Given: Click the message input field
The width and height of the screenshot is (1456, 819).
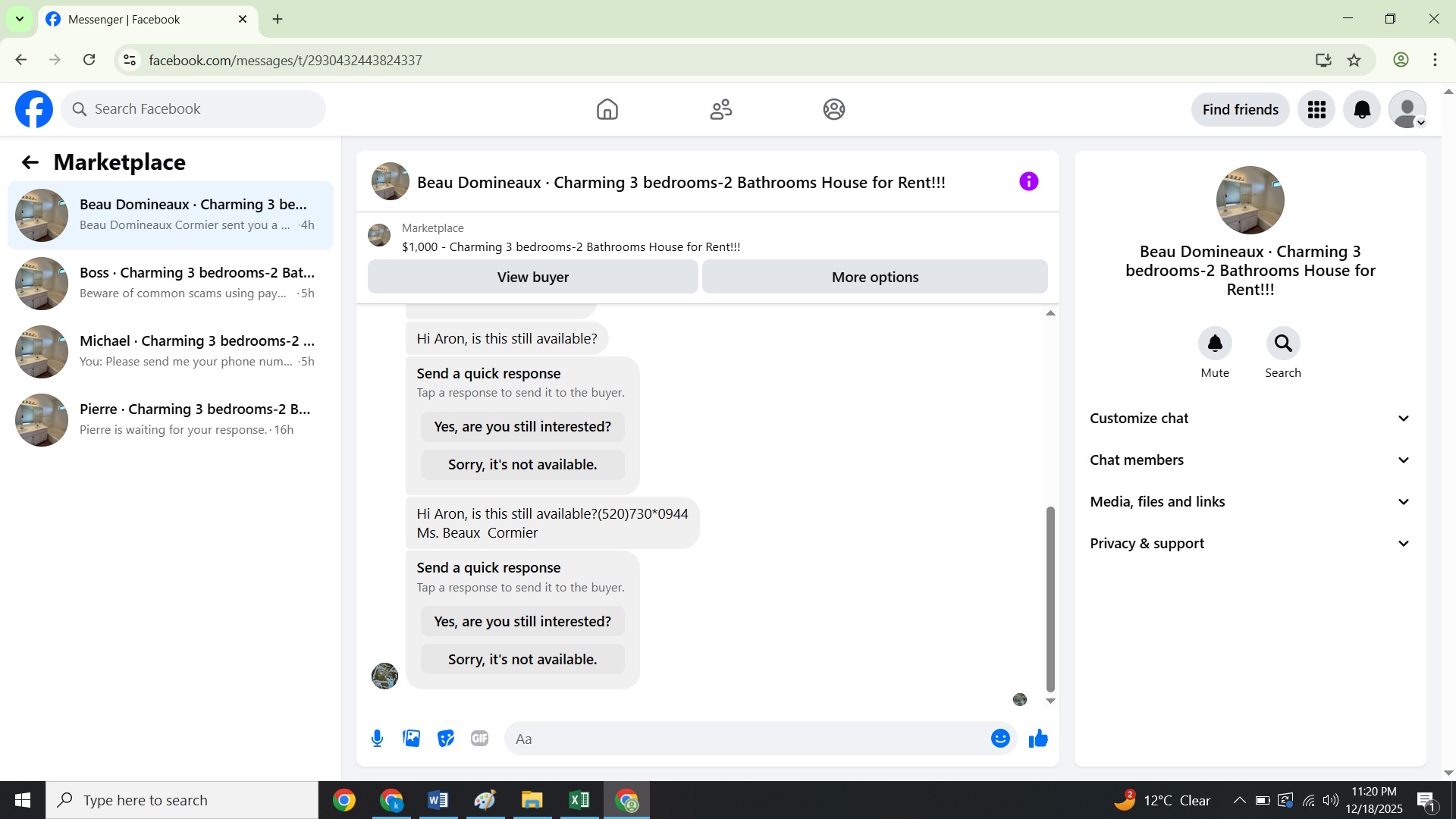Looking at the screenshot, I should (x=747, y=739).
